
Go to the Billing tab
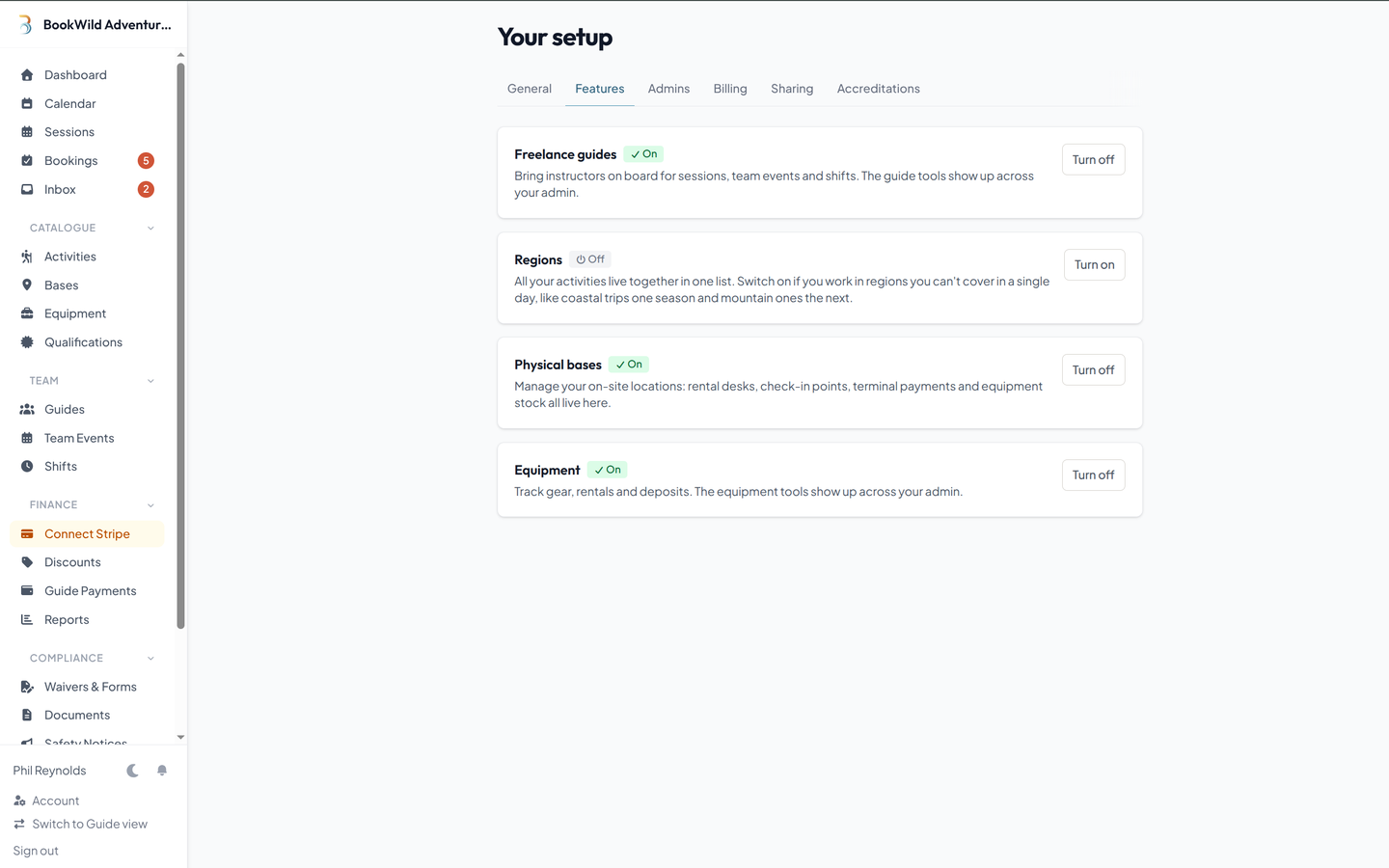tap(730, 89)
